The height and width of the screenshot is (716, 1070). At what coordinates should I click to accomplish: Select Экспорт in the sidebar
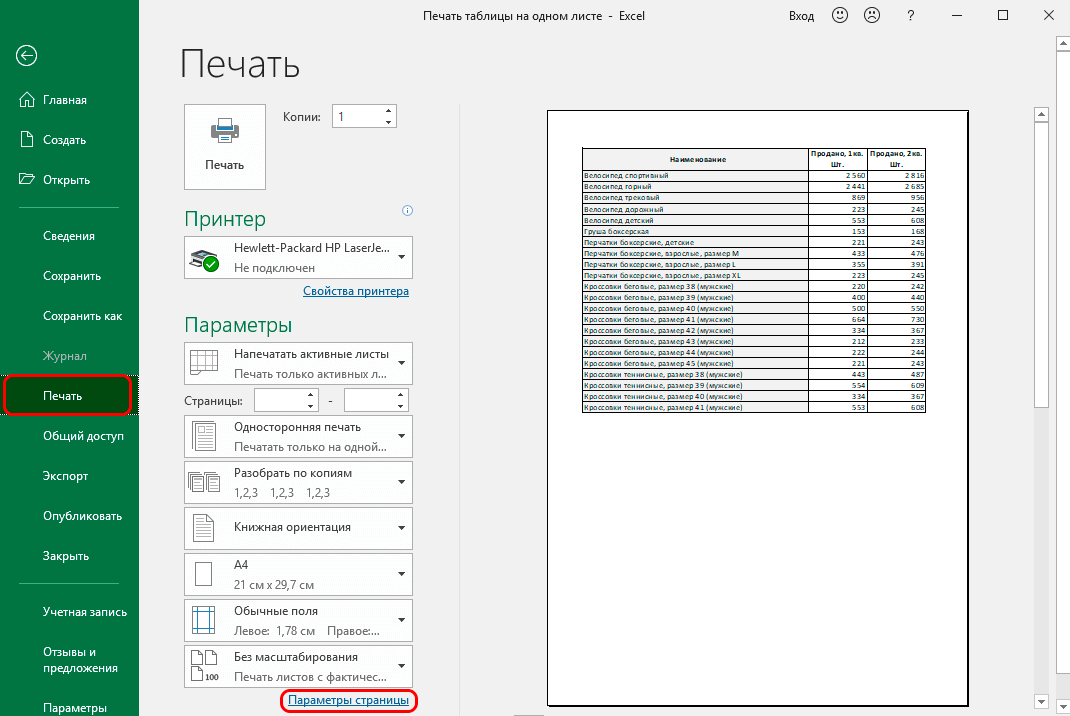pyautogui.click(x=66, y=476)
